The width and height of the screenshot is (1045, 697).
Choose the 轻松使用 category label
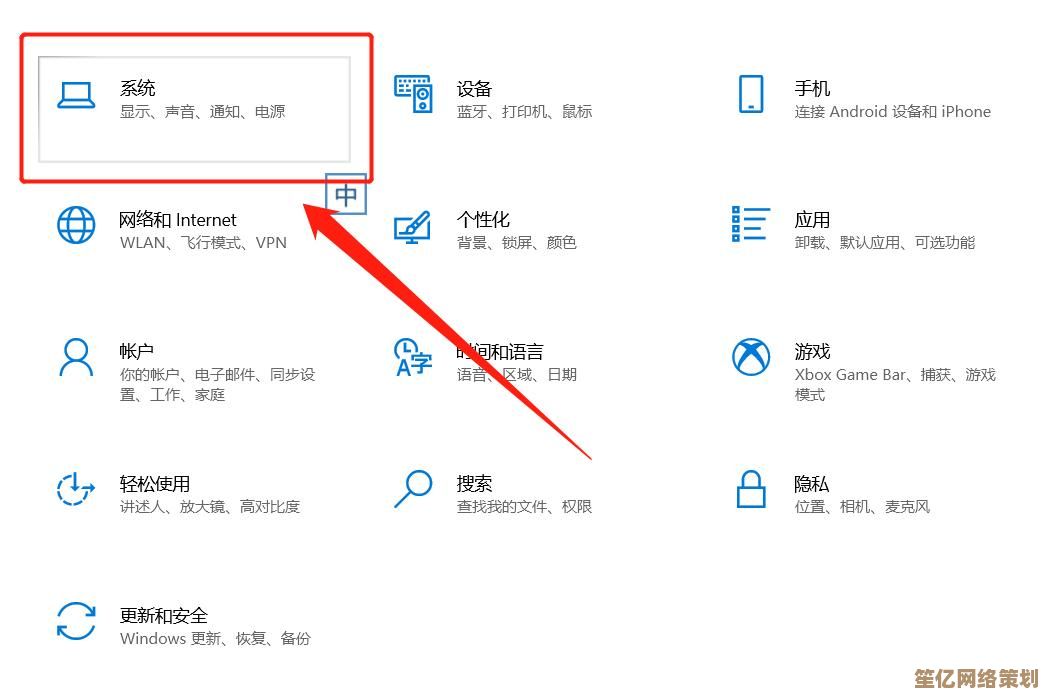point(155,484)
